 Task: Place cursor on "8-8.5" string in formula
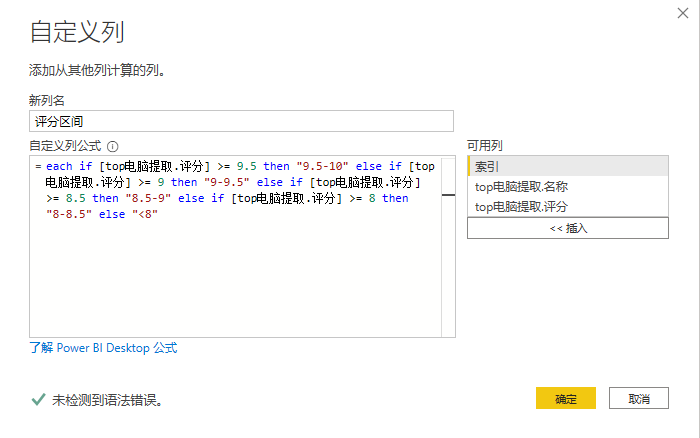(x=71, y=214)
